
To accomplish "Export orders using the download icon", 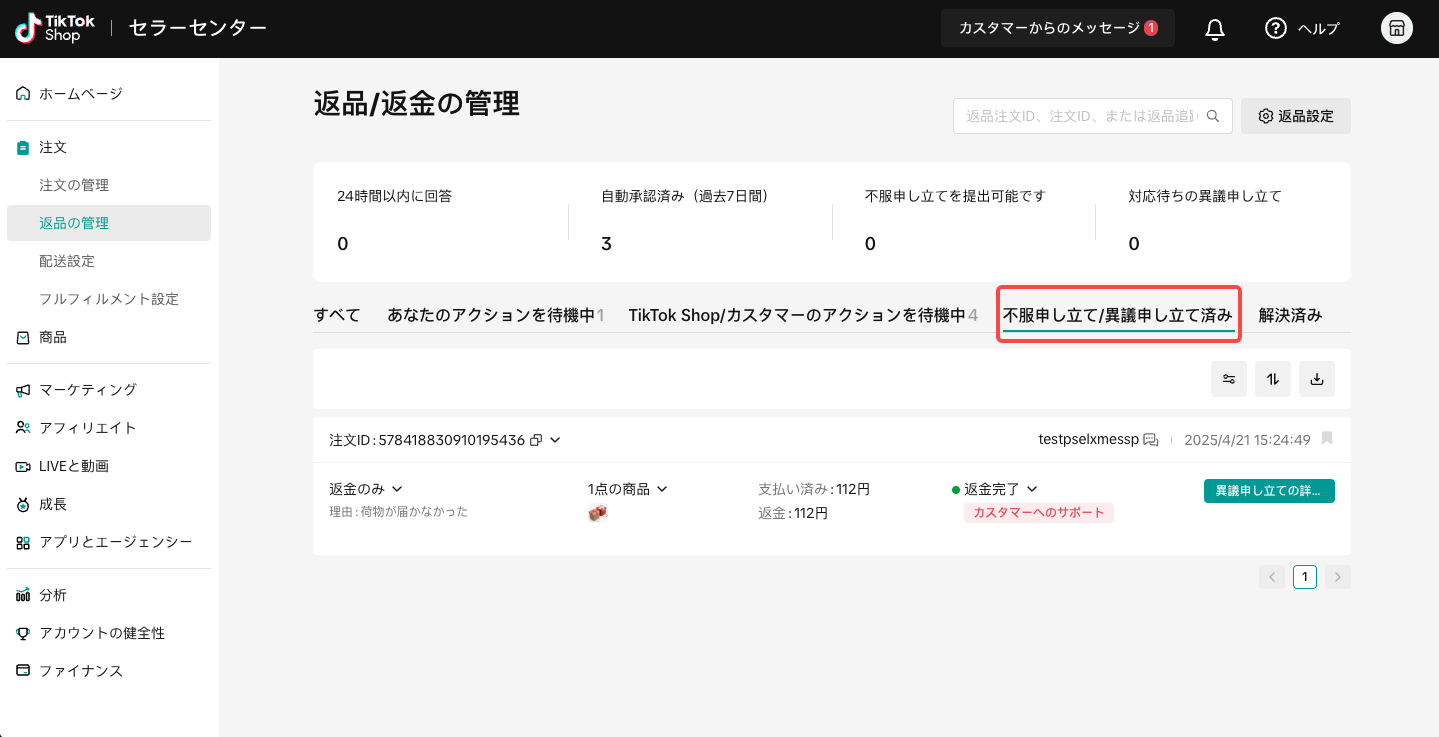I will (1316, 378).
